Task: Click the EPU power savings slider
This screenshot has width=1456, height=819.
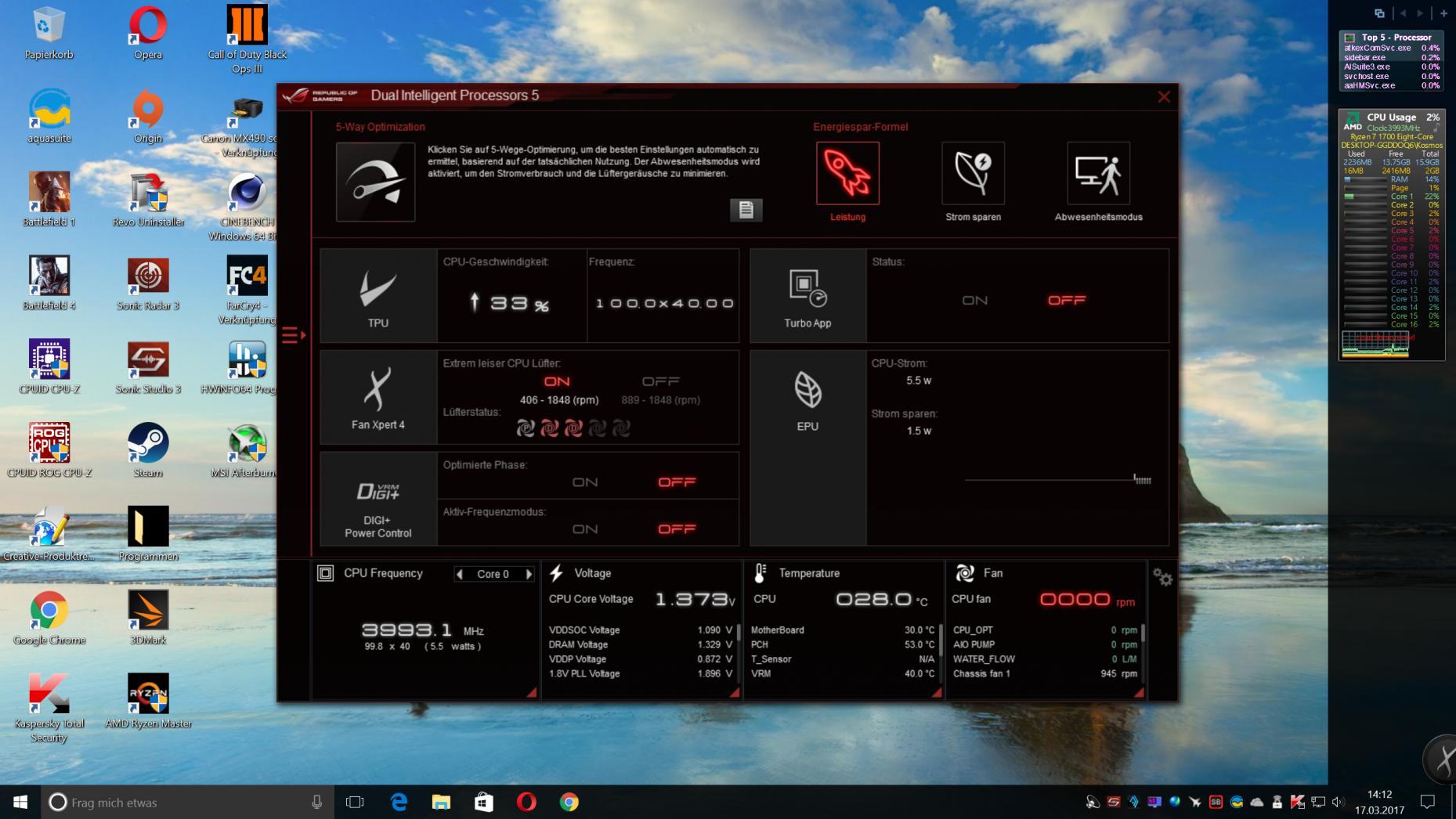Action: coord(1057,479)
